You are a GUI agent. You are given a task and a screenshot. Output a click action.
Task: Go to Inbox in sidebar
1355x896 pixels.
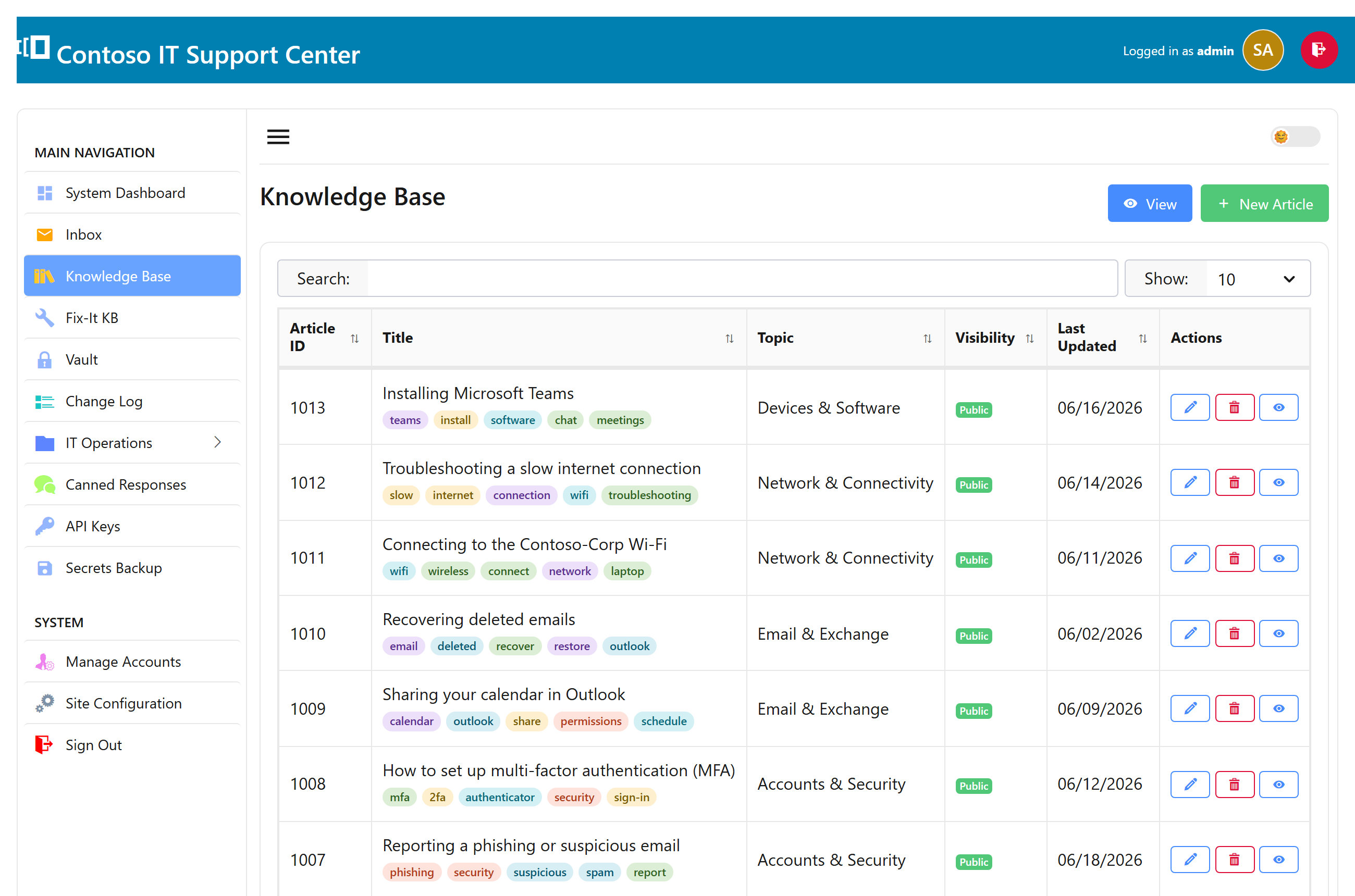click(x=132, y=235)
